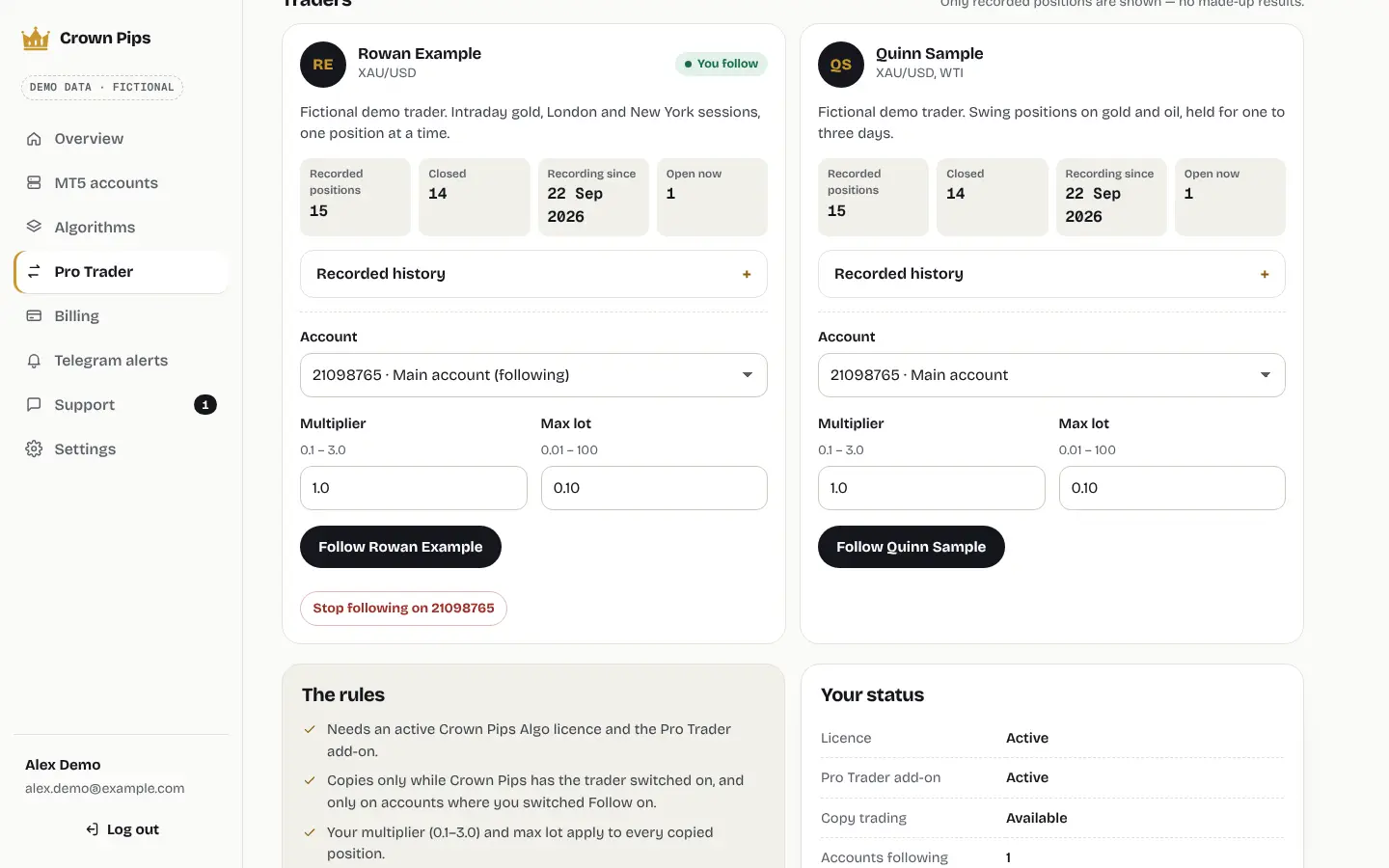
Task: Focus Rowan's Multiplier input field
Action: (414, 488)
